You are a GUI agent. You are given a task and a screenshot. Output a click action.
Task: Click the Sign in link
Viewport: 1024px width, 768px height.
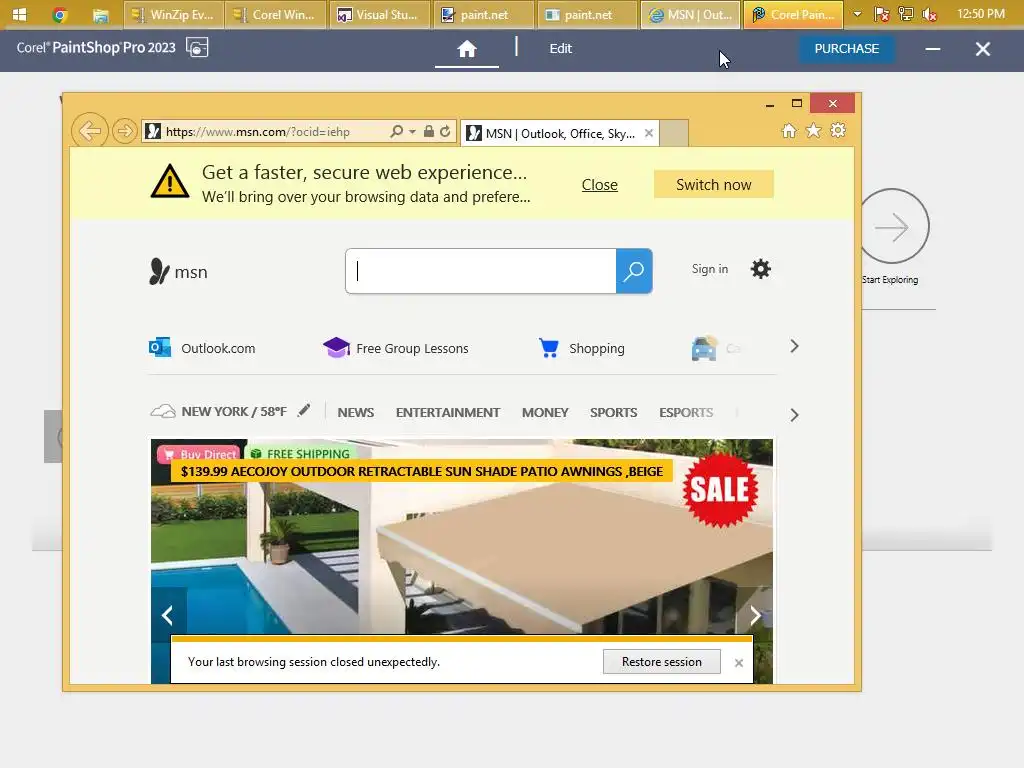pos(710,269)
